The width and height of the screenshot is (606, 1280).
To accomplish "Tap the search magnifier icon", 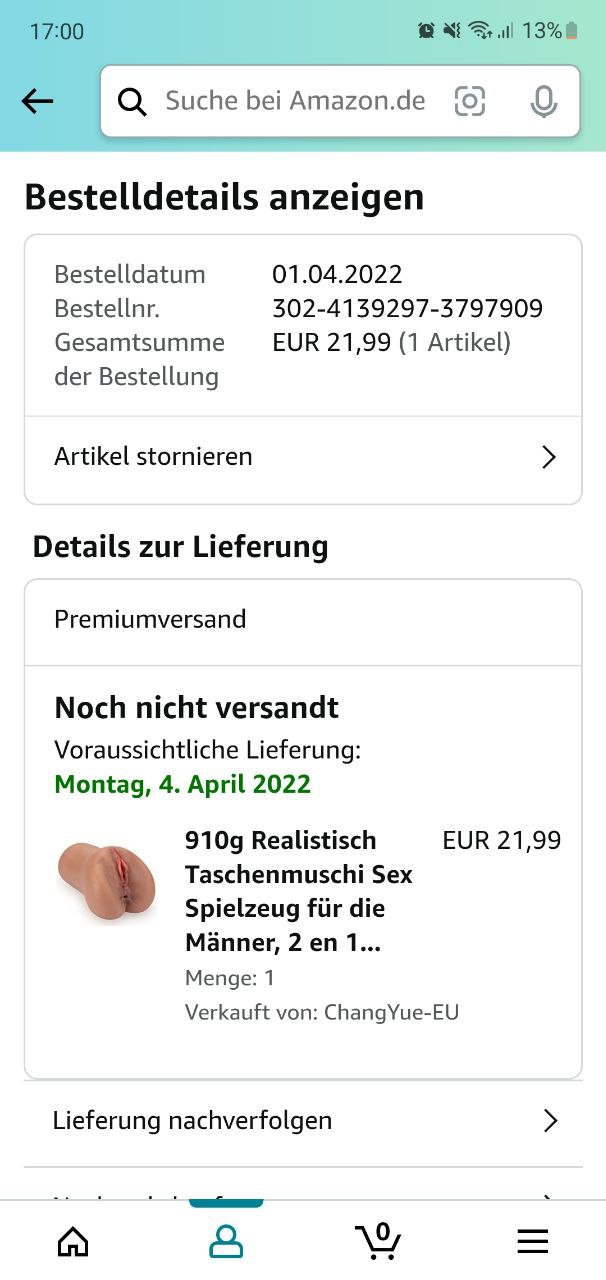I will click(x=132, y=101).
